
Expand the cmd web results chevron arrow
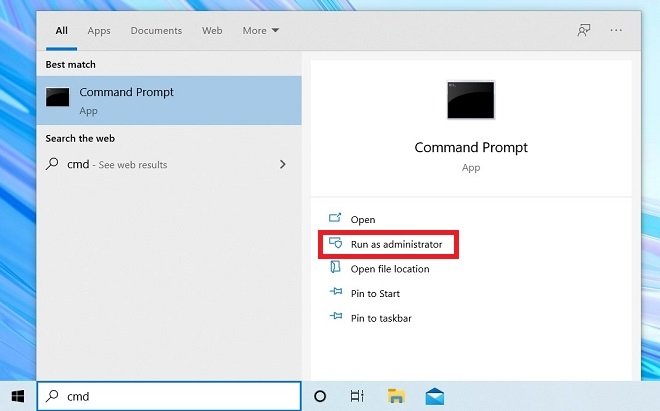[283, 164]
